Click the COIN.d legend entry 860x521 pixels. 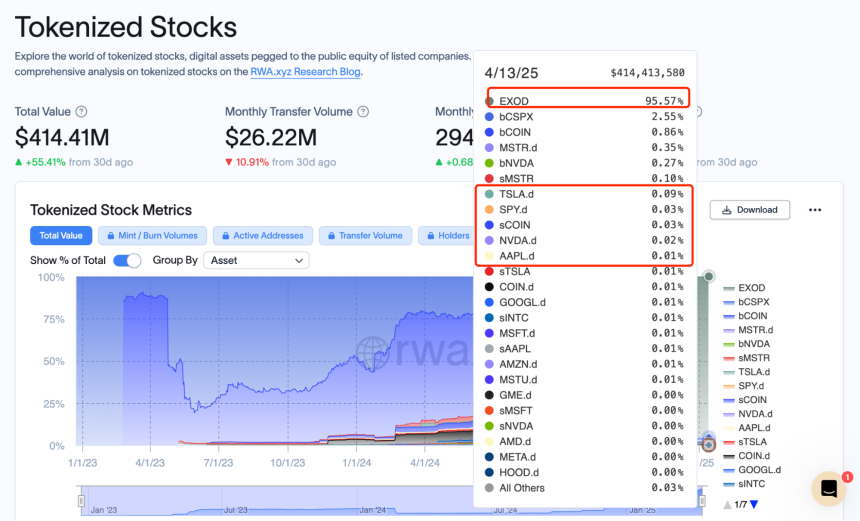[x=747, y=456]
